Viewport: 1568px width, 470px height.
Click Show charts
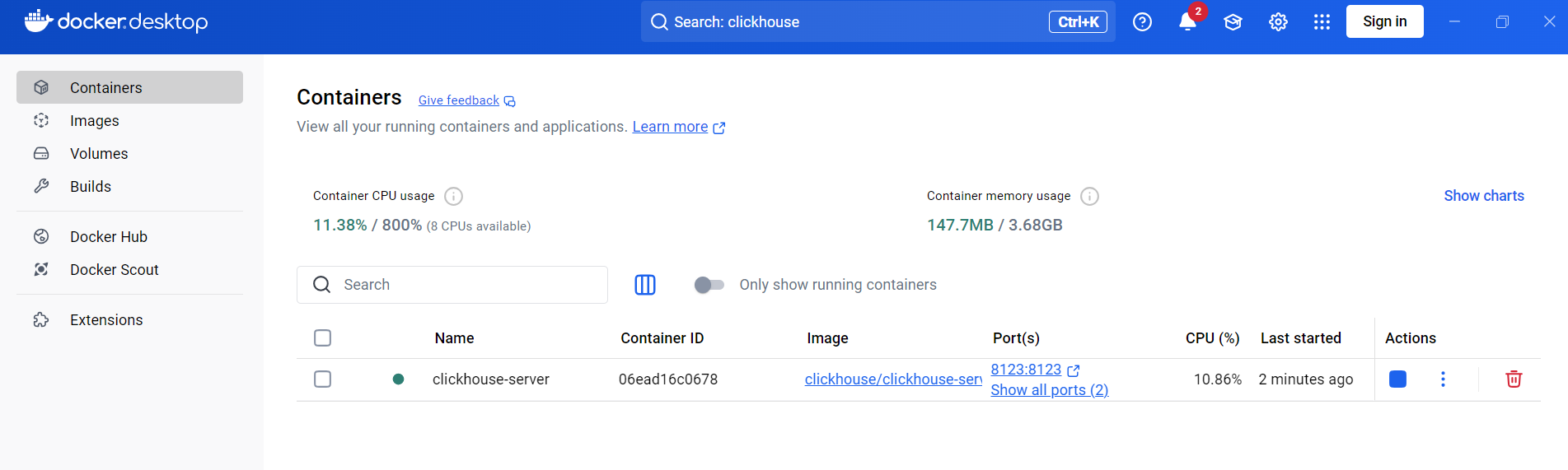point(1484,196)
